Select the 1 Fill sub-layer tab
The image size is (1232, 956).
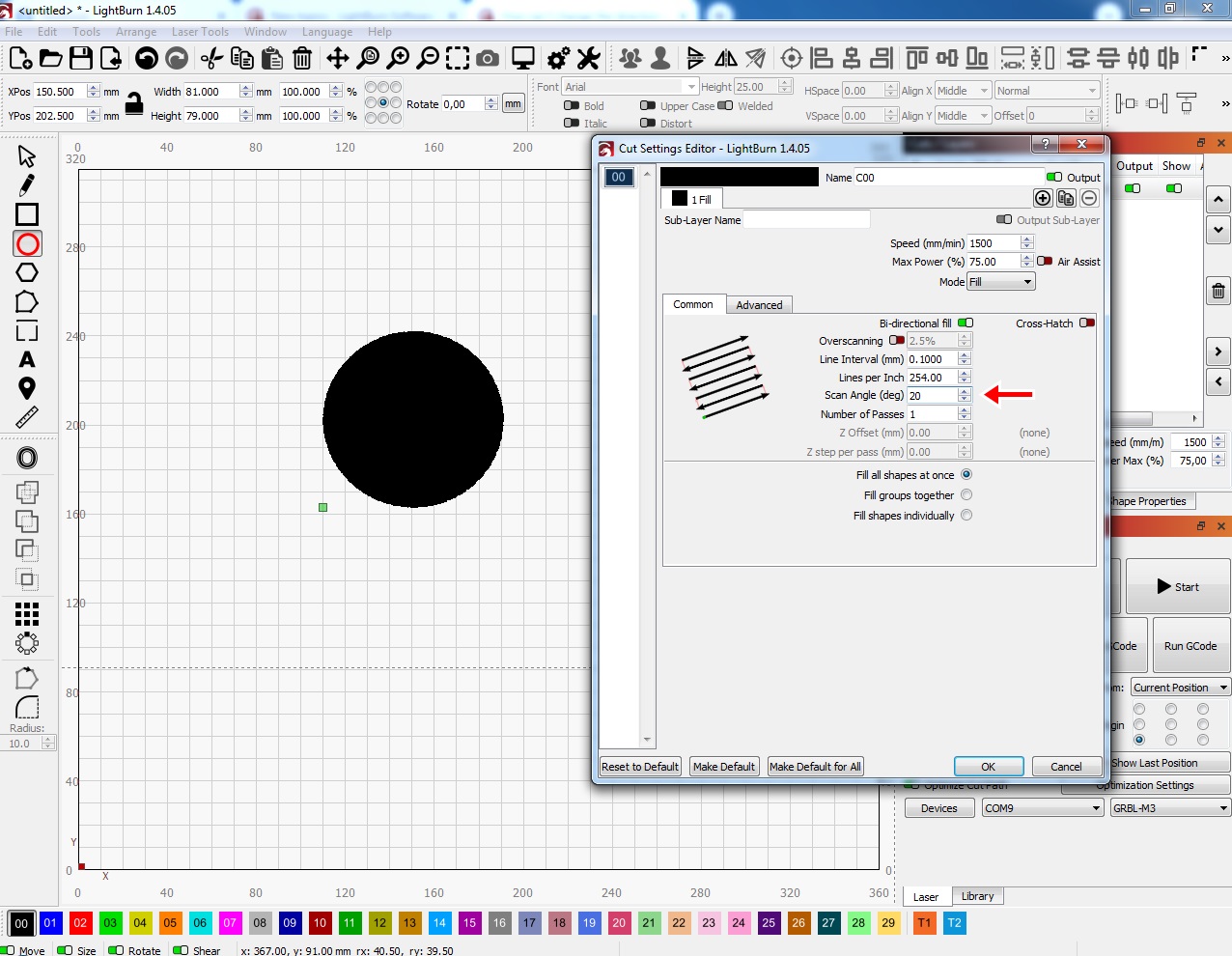point(691,199)
